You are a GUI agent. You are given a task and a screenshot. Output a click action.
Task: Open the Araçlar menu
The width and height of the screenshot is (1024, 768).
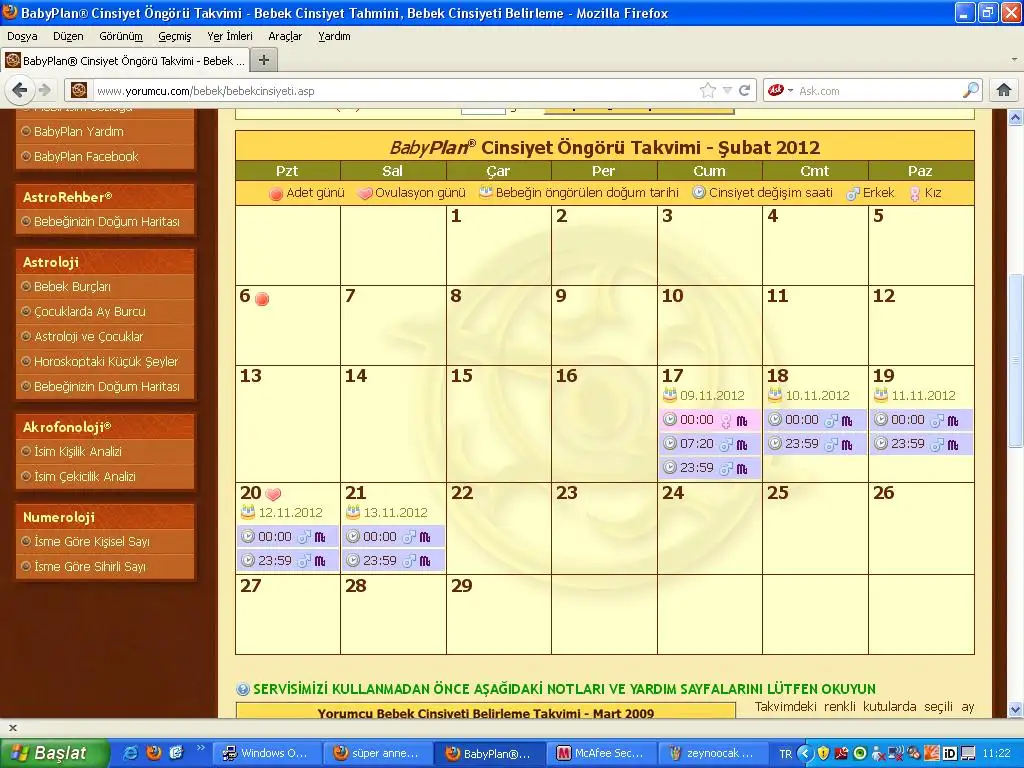coord(285,36)
